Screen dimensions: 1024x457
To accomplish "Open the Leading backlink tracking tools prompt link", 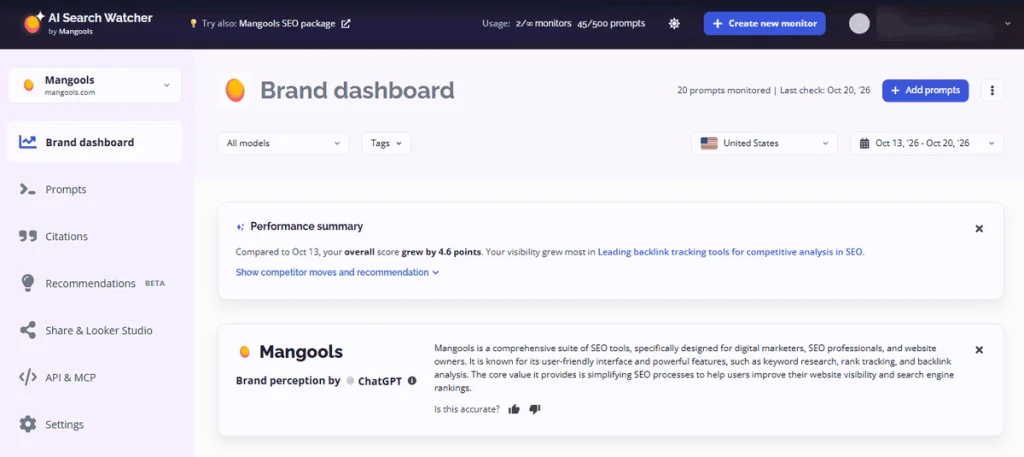I will tap(730, 251).
